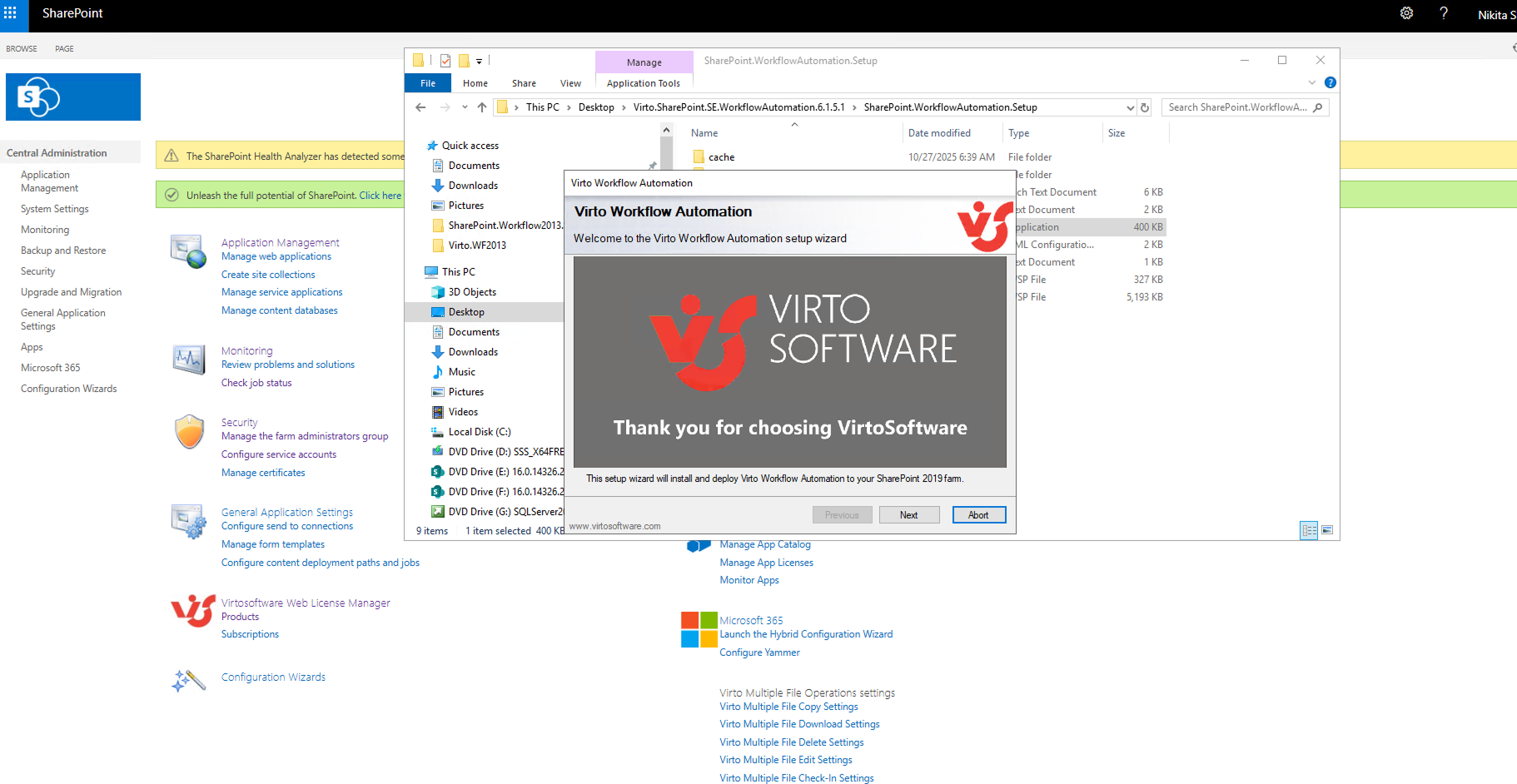The height and width of the screenshot is (784, 1517).
Task: Open the Customize Quick Access Toolbar dropdown
Action: pyautogui.click(x=480, y=61)
